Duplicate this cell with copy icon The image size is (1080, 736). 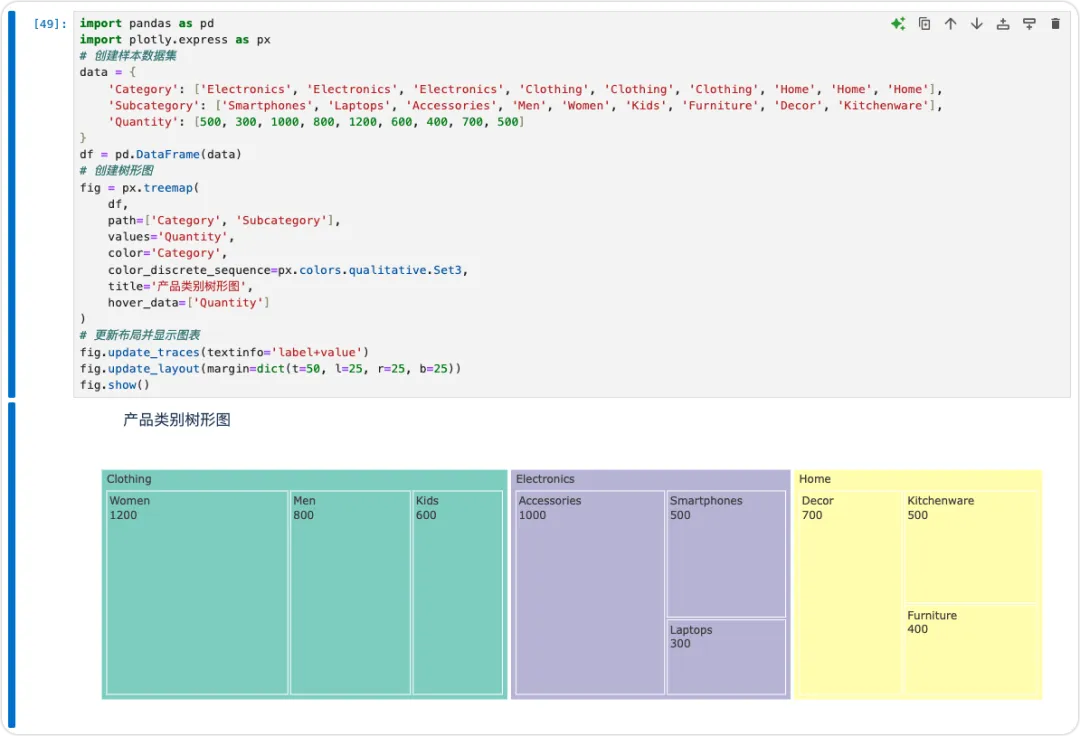924,24
